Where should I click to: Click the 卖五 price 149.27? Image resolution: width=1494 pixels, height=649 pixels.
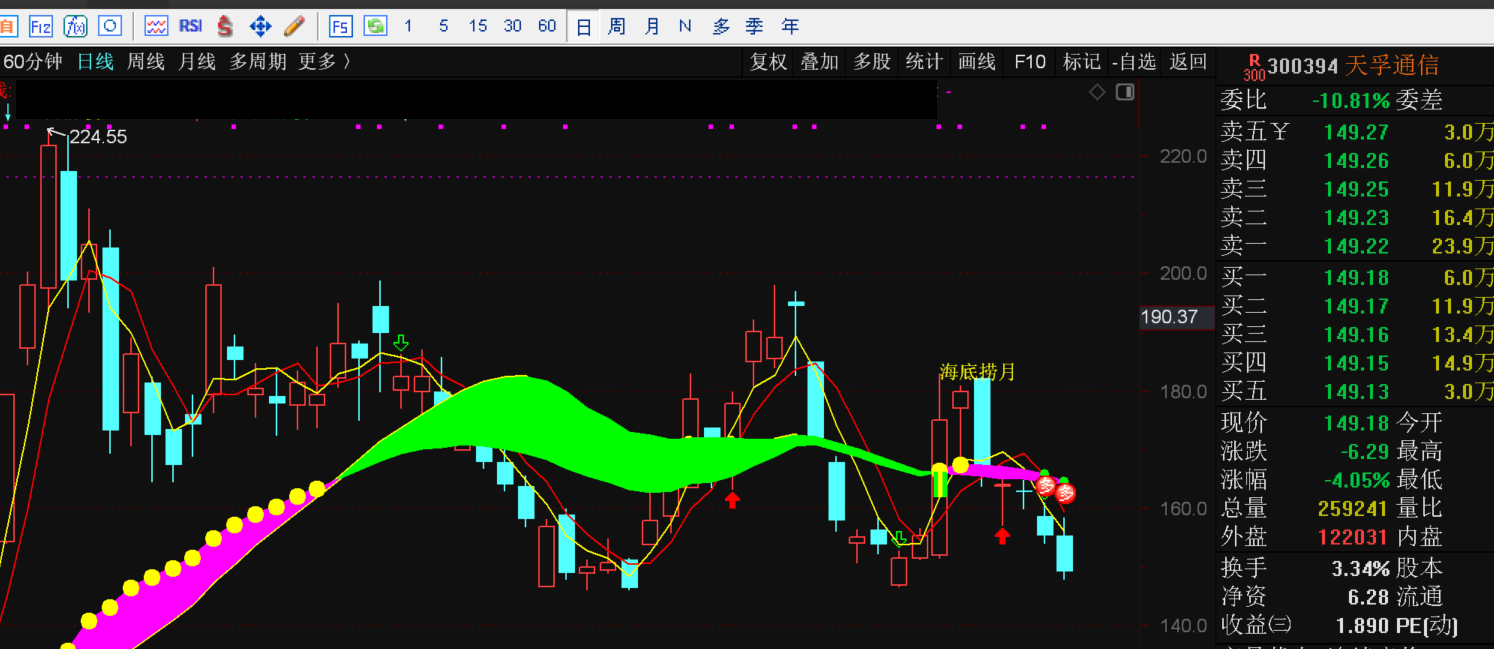coord(1356,132)
